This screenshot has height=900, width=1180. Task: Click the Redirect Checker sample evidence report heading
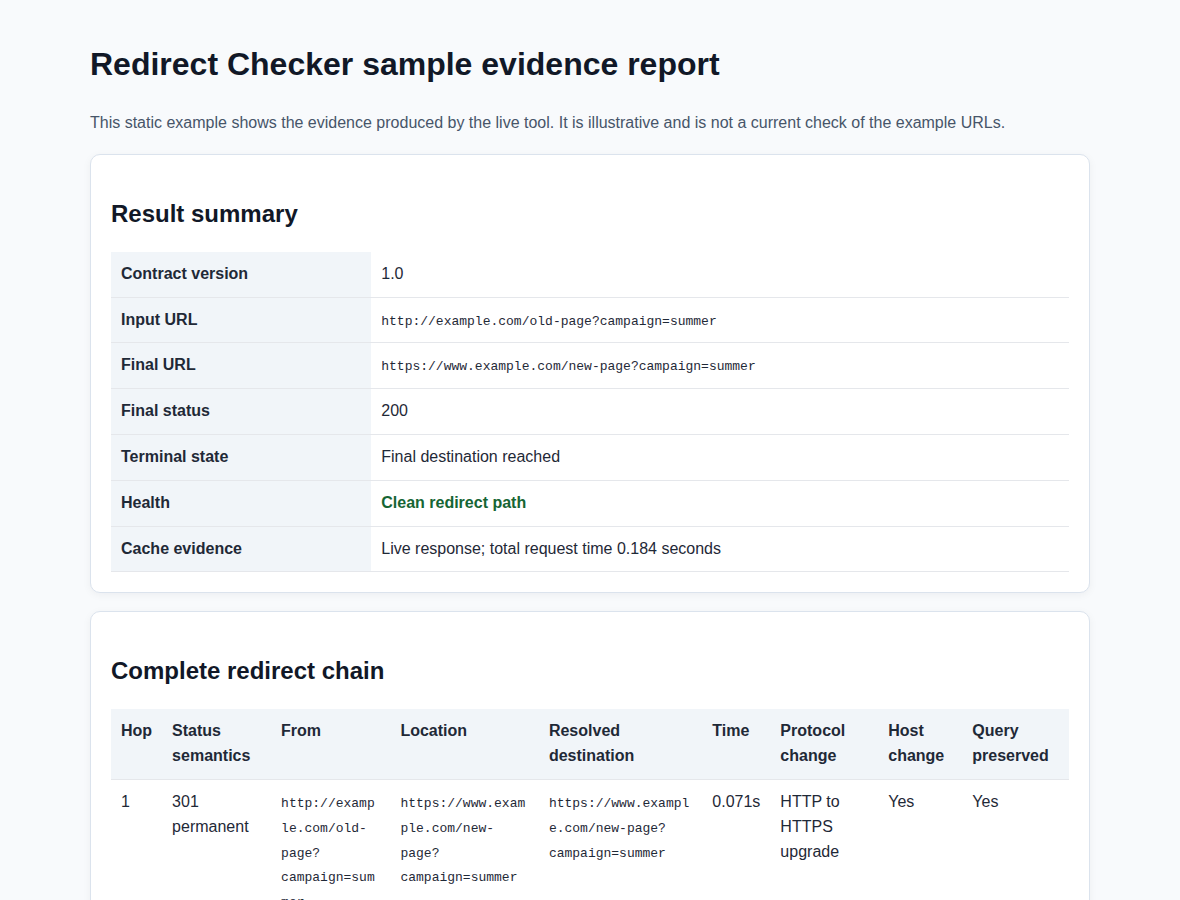point(405,65)
